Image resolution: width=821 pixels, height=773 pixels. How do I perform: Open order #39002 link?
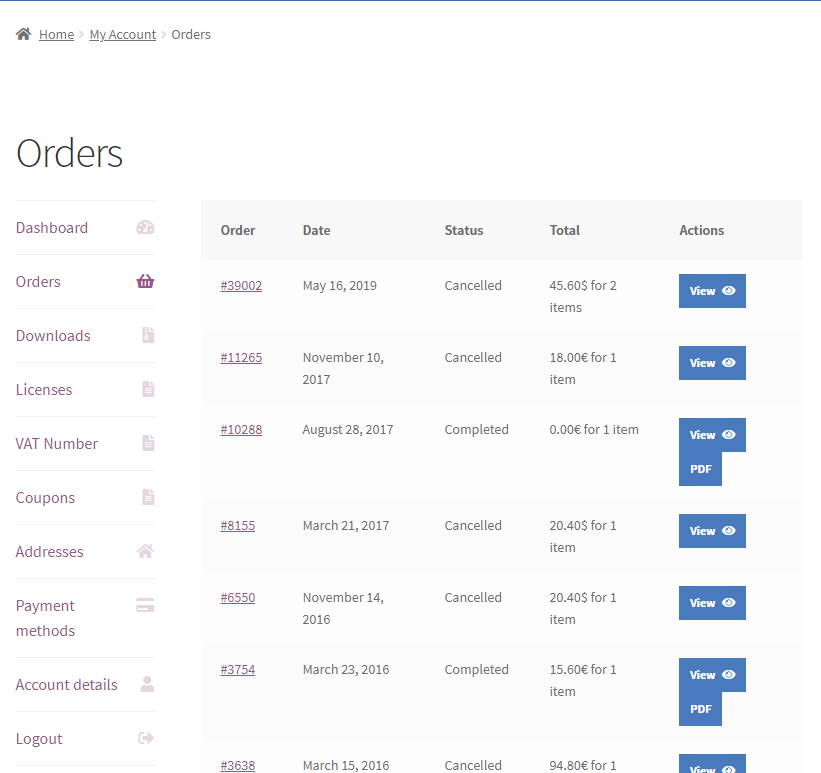[x=241, y=286]
